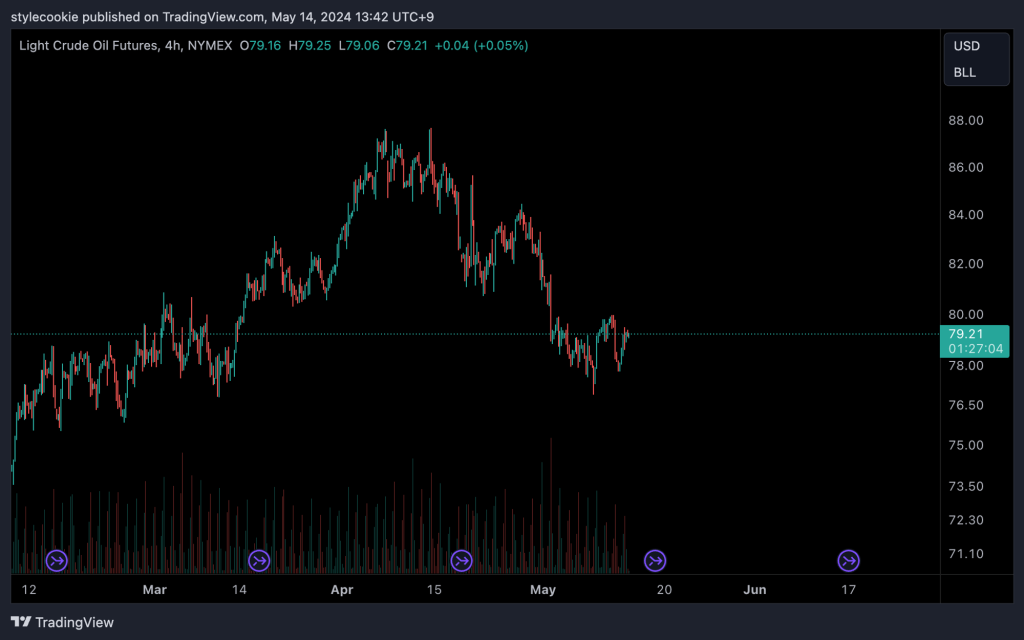Select the rollover icon near May 20
The width and height of the screenshot is (1024, 640).
click(655, 561)
